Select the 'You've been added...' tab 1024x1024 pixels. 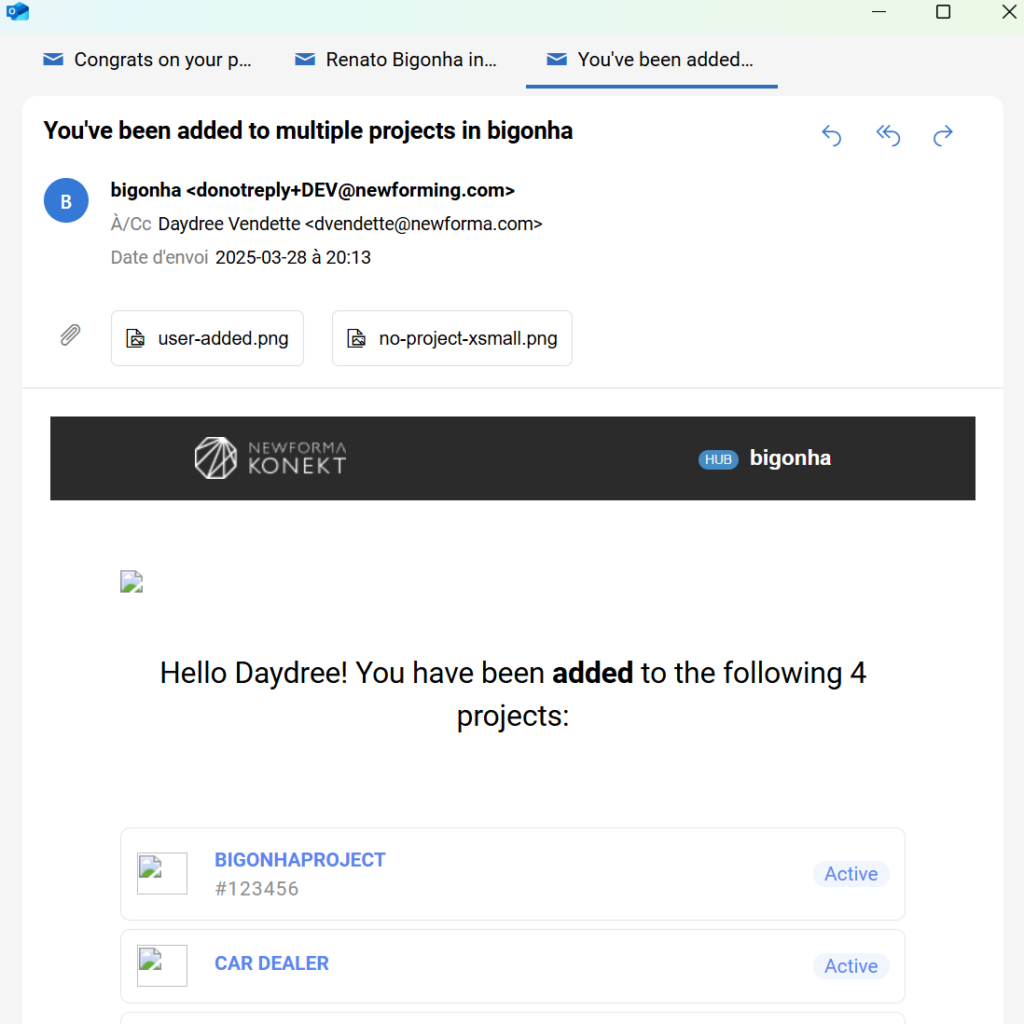pos(651,59)
